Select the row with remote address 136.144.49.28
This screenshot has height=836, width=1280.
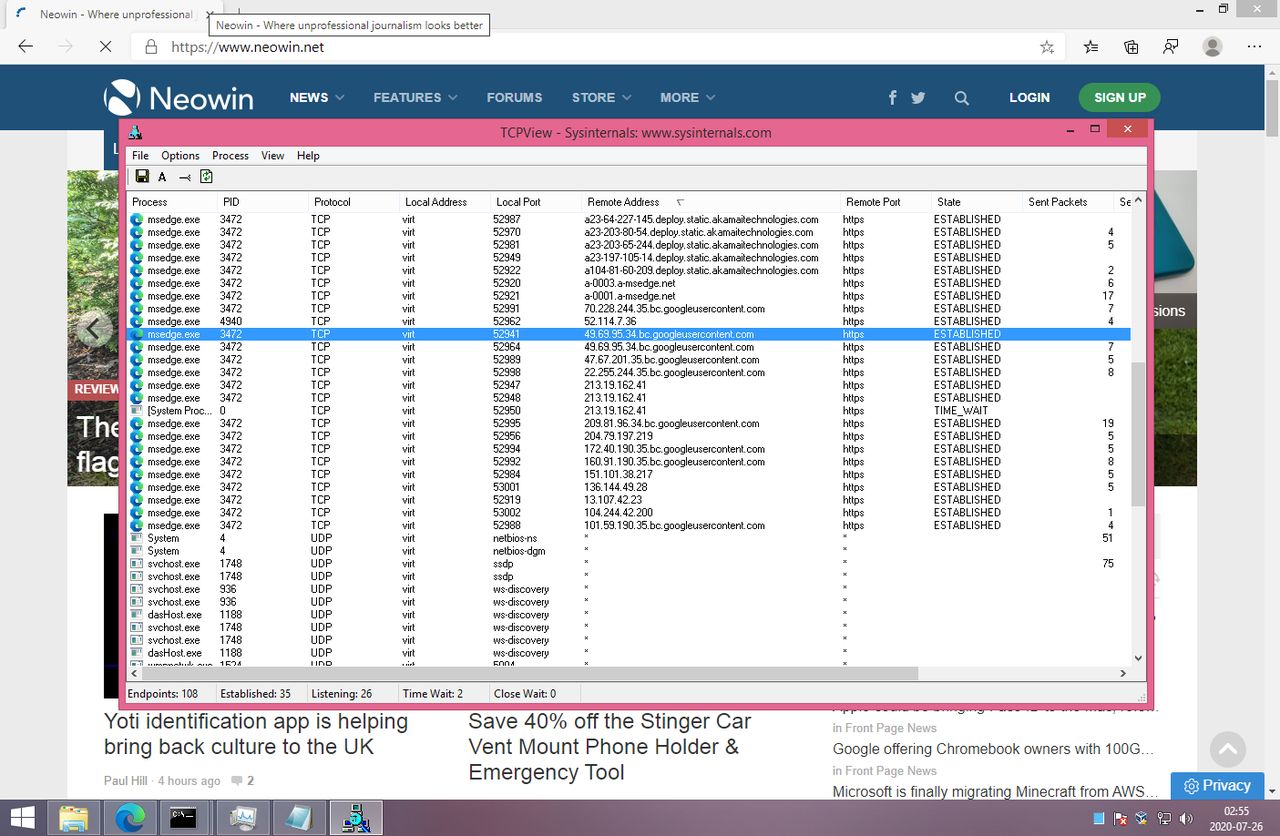[629, 487]
